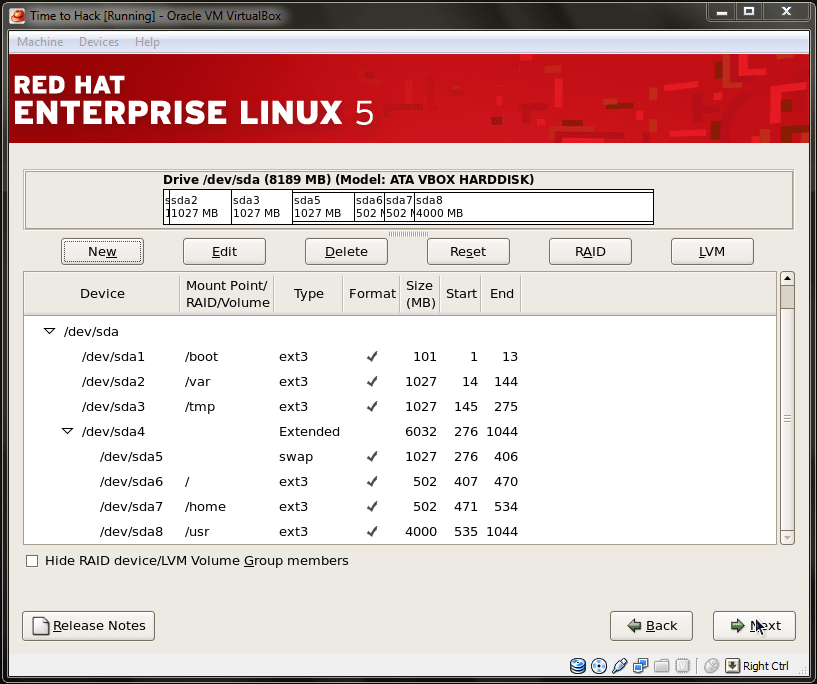This screenshot has height=684, width=817.
Task: Open the Help menu
Action: (147, 42)
